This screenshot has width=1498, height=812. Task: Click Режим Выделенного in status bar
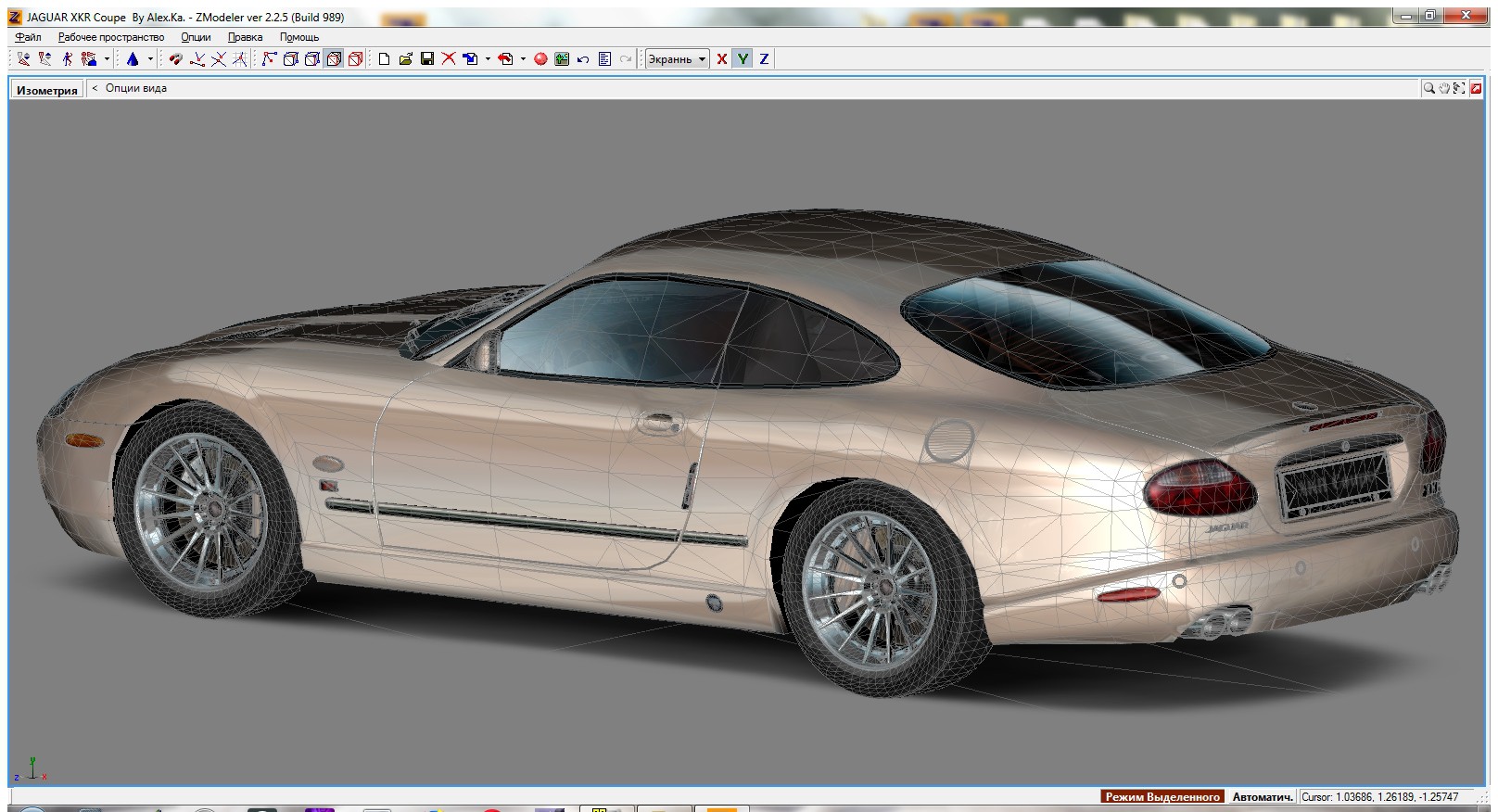point(1162,797)
